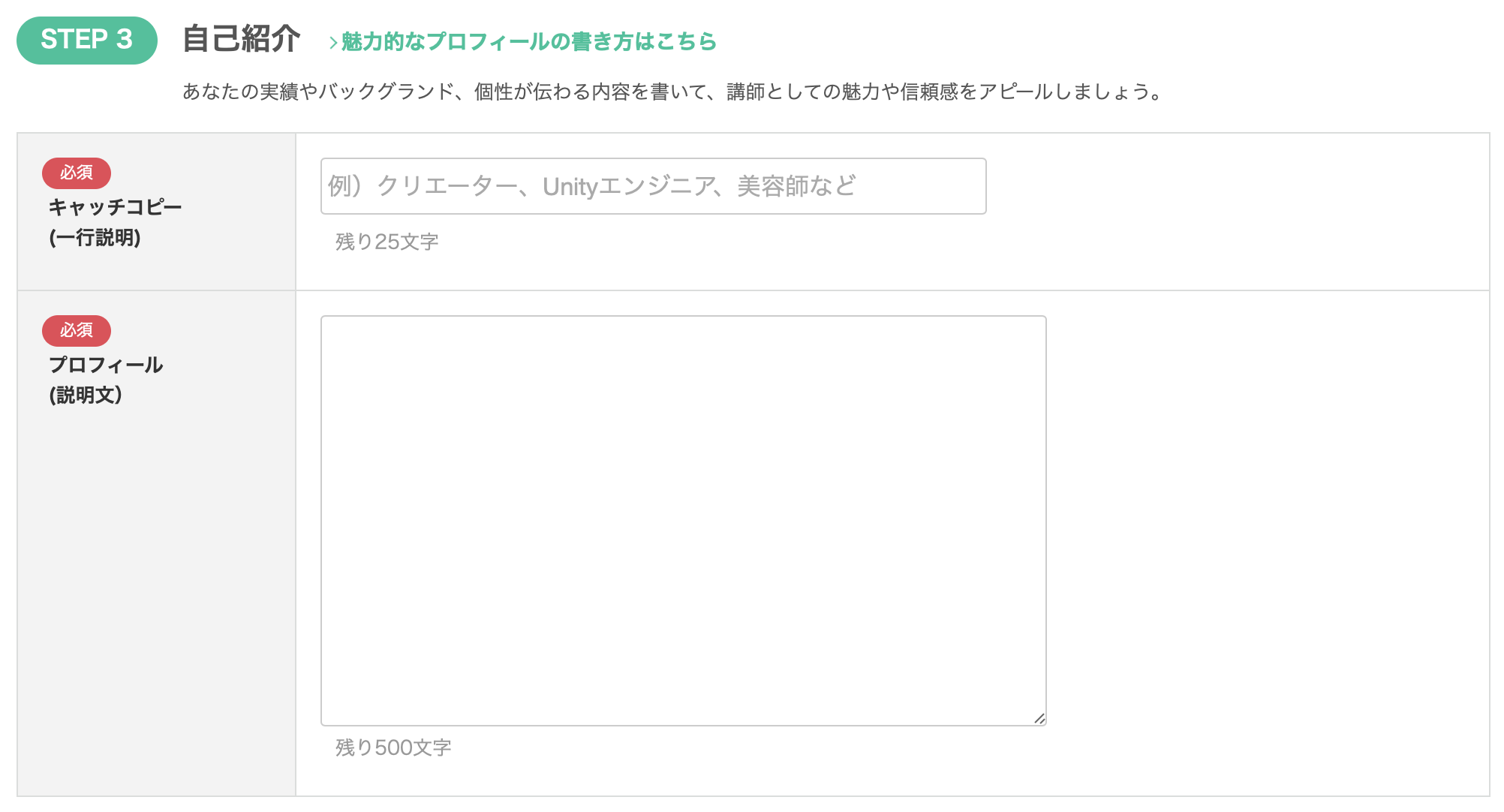1504x812 pixels.
Task: Click the 自己紹介 section heading
Action: tap(242, 39)
